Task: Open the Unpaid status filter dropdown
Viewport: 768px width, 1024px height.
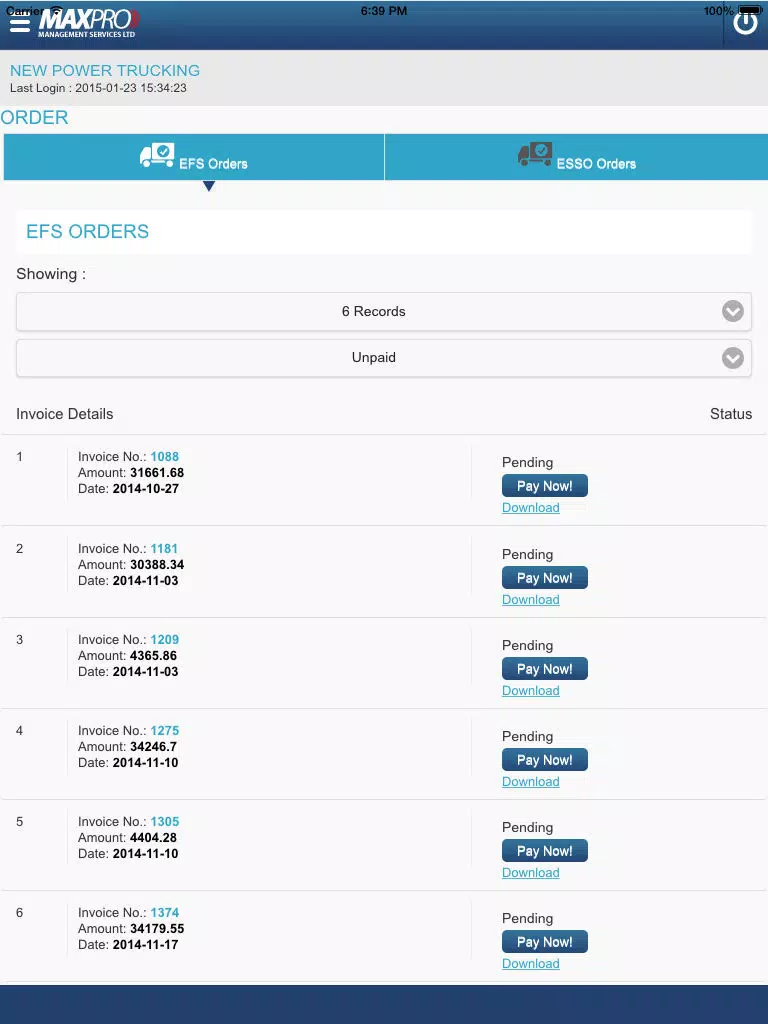Action: tap(373, 357)
